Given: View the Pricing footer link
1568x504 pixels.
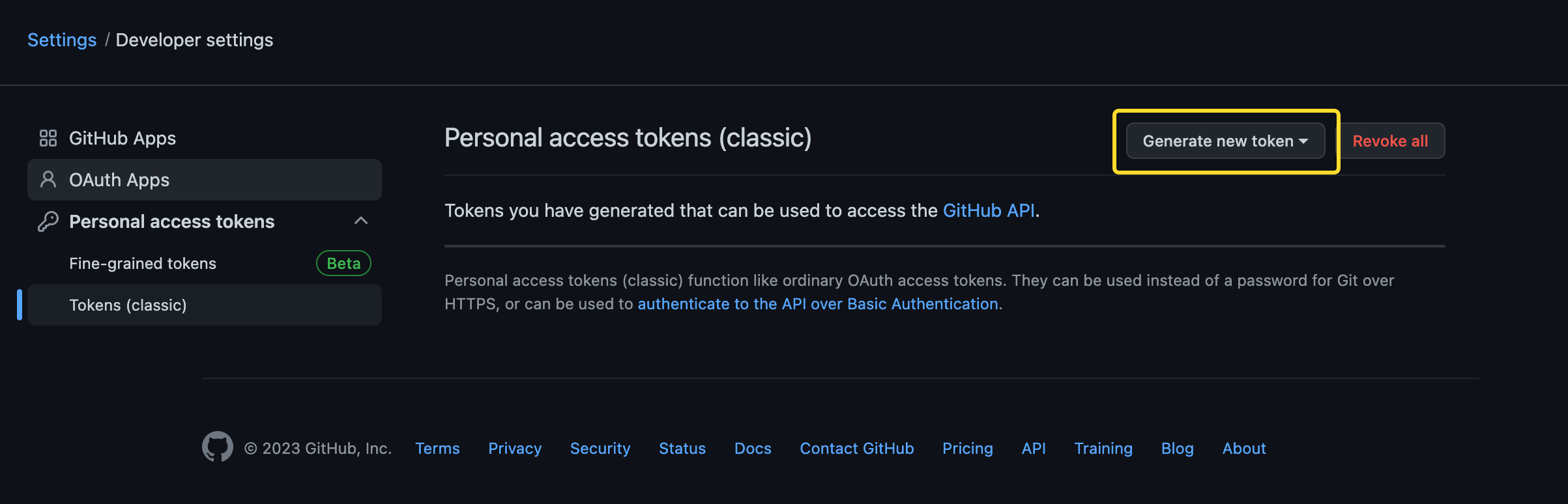Looking at the screenshot, I should click(x=968, y=449).
